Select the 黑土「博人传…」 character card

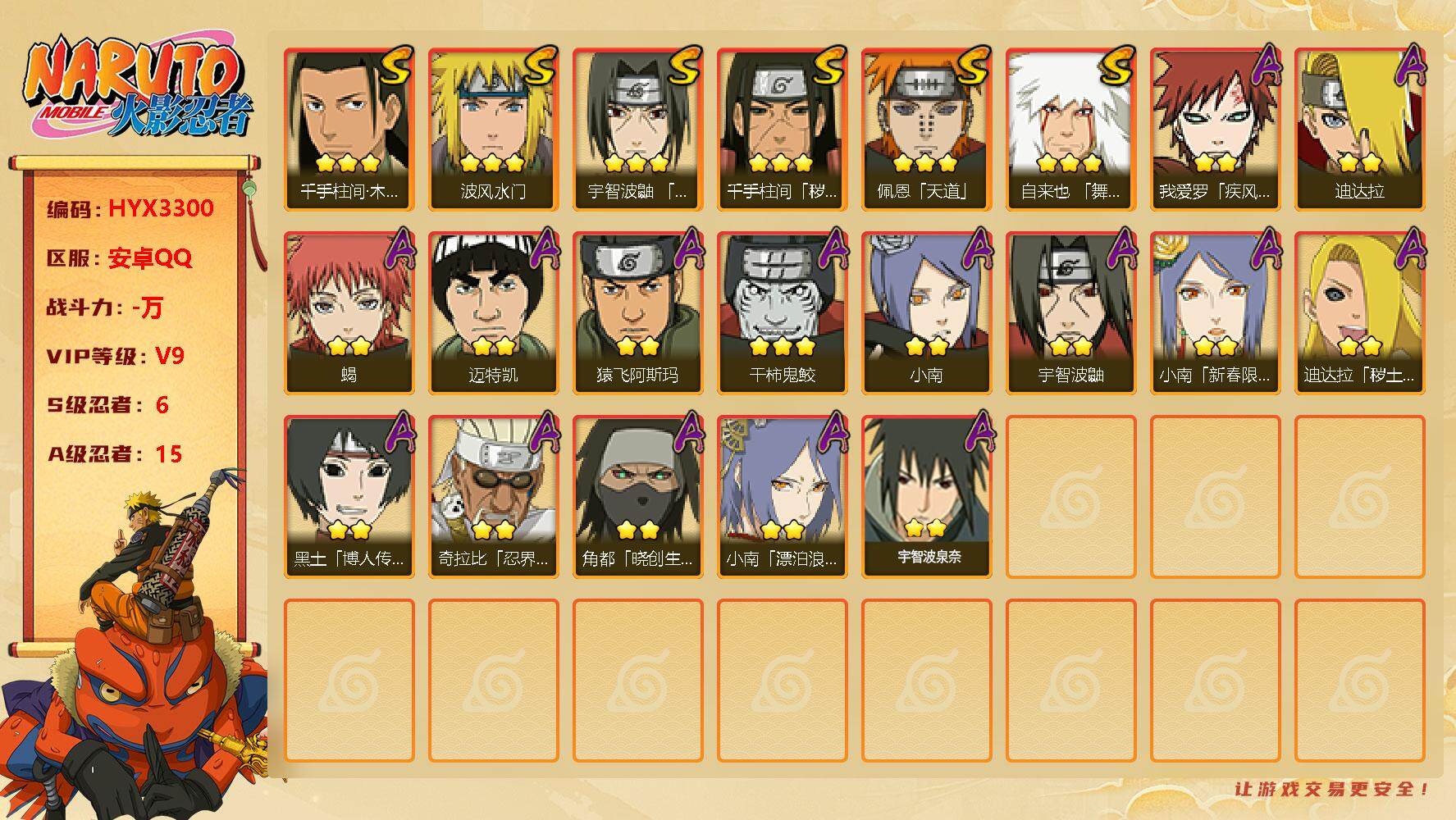(x=349, y=497)
